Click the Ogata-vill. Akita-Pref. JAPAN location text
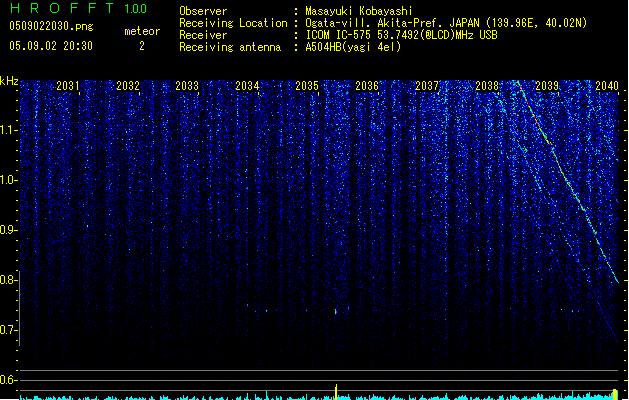 click(446, 23)
